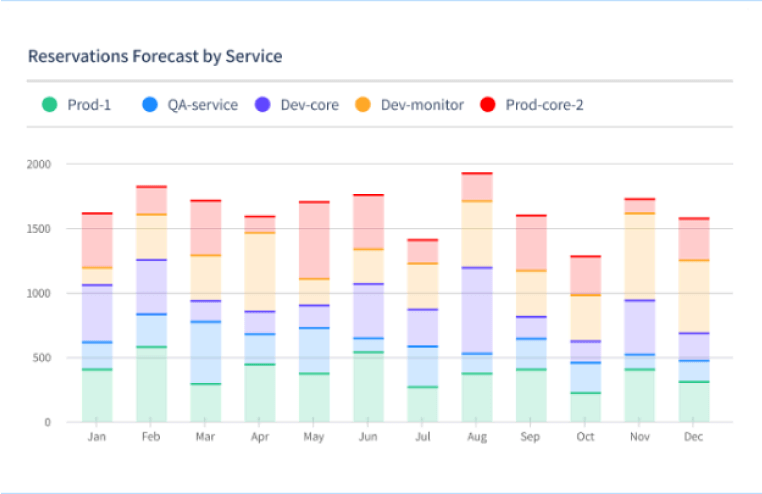Screen dimensions: 762x494
Task: Click the orange Dev-monitor legend dot
Action: [363, 104]
